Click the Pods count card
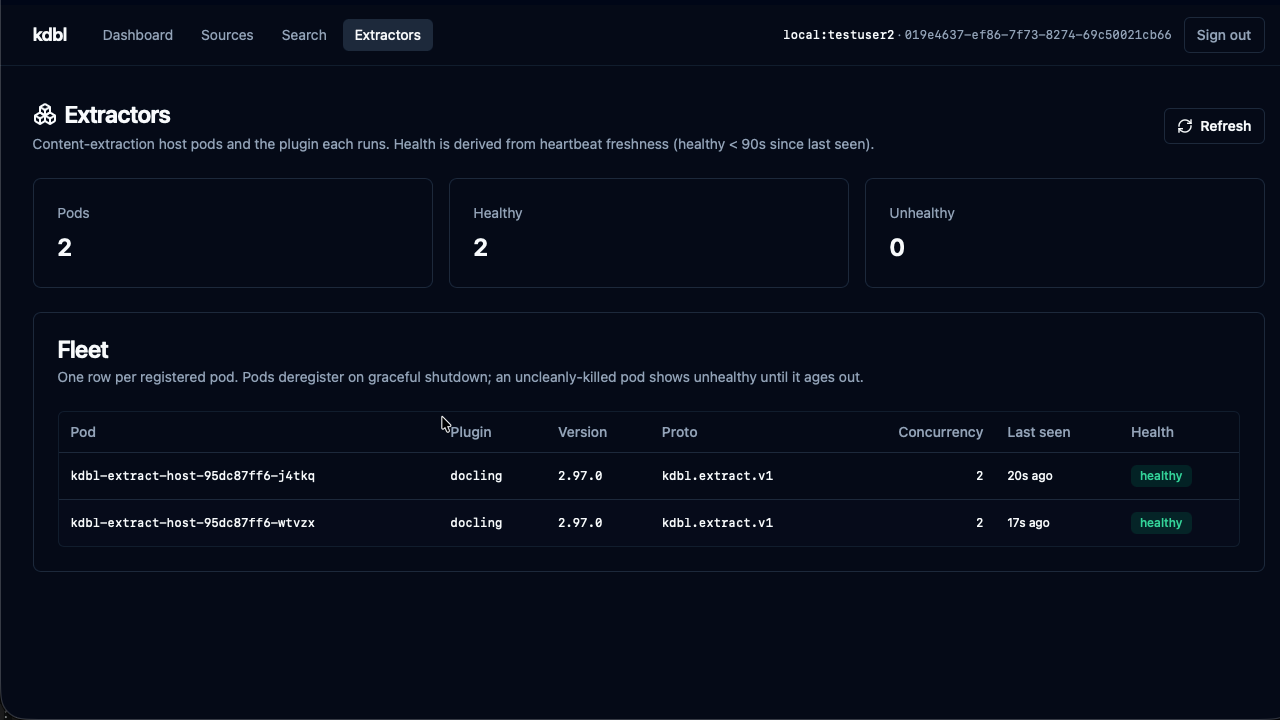Viewport: 1280px width, 720px height. 233,233
